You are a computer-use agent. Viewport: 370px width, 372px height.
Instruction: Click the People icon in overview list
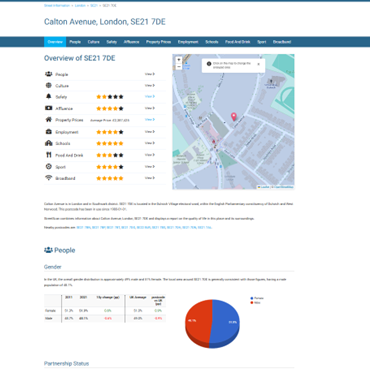pos(49,74)
